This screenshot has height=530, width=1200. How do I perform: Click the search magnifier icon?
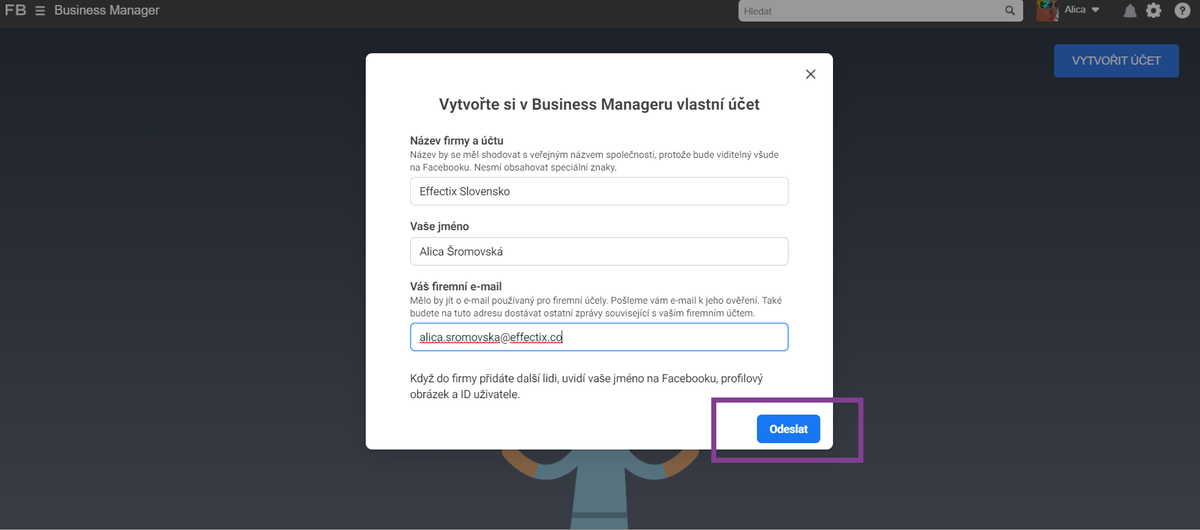click(1010, 11)
